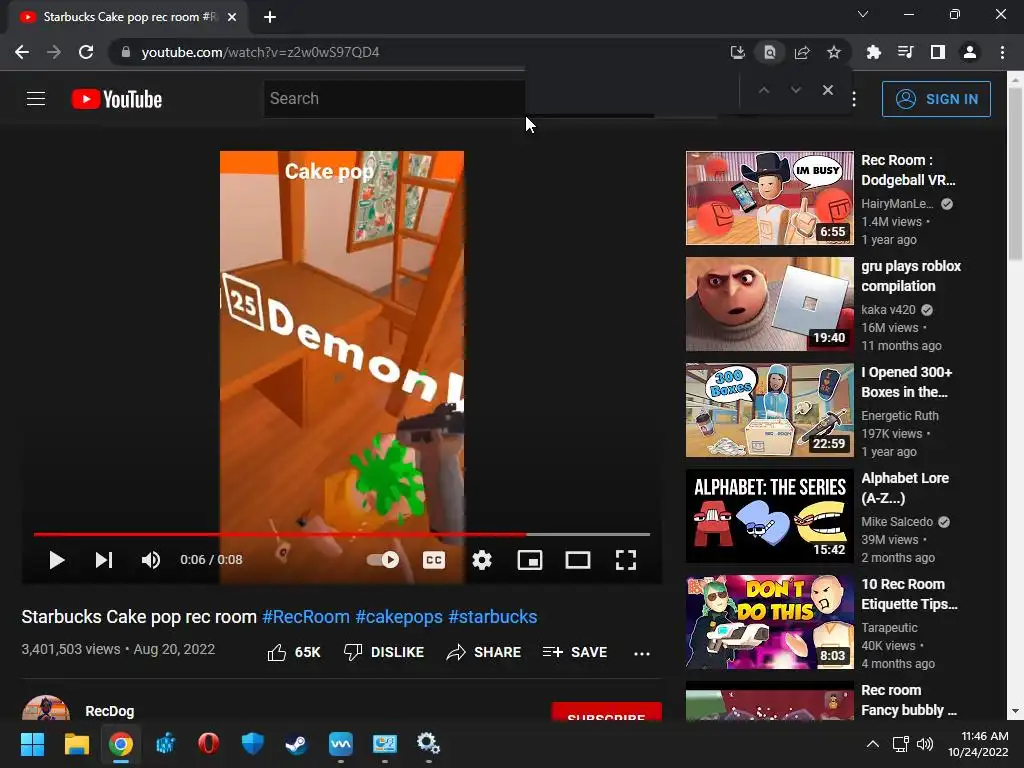This screenshot has width=1024, height=768.
Task: Click the YouTube search field
Action: coord(394,99)
